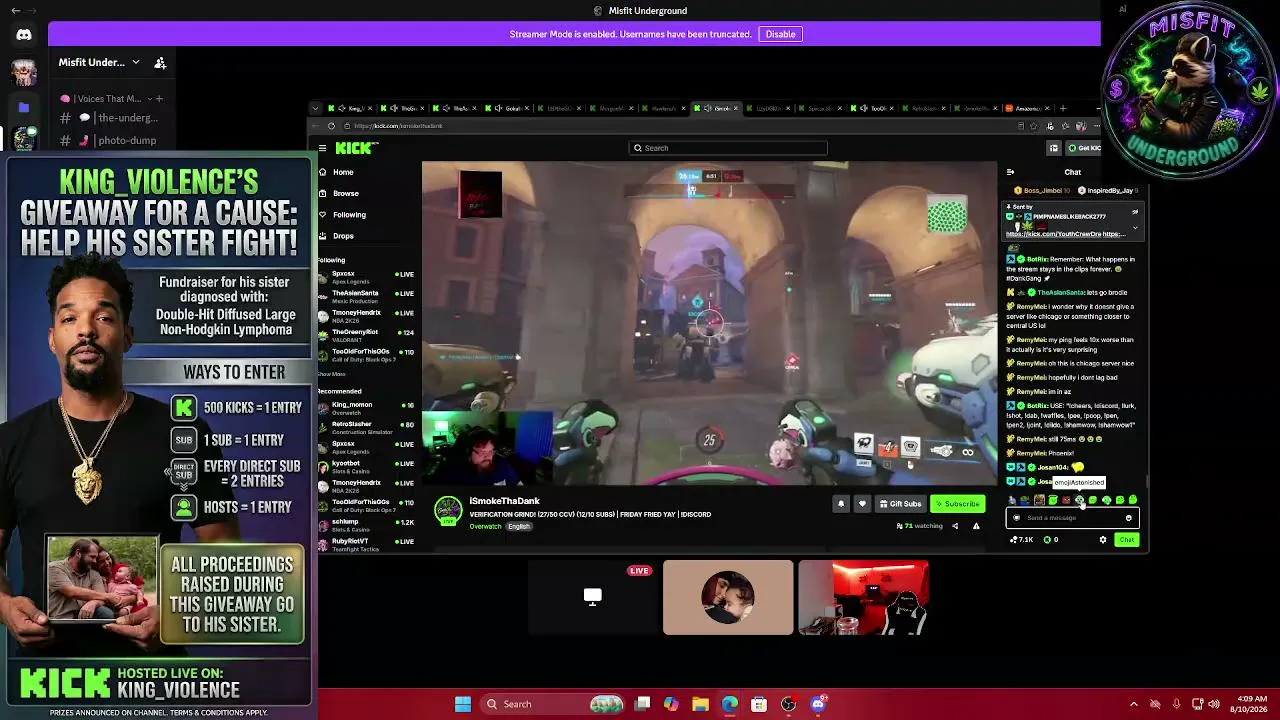
Task: Open File Explorer from taskbar
Action: pos(700,704)
